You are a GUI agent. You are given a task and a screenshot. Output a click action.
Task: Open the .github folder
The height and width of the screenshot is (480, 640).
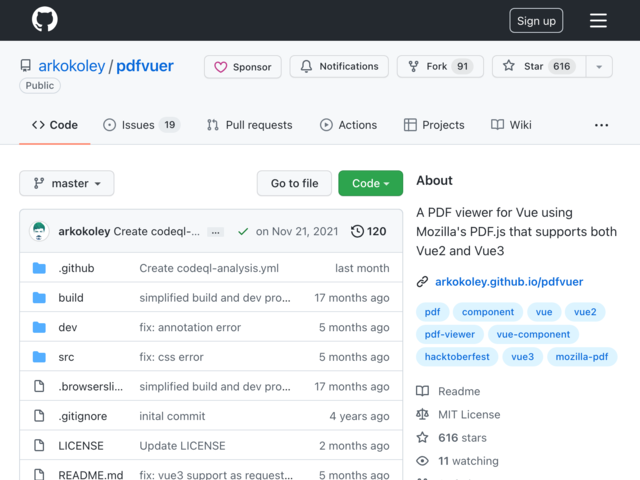coord(76,268)
